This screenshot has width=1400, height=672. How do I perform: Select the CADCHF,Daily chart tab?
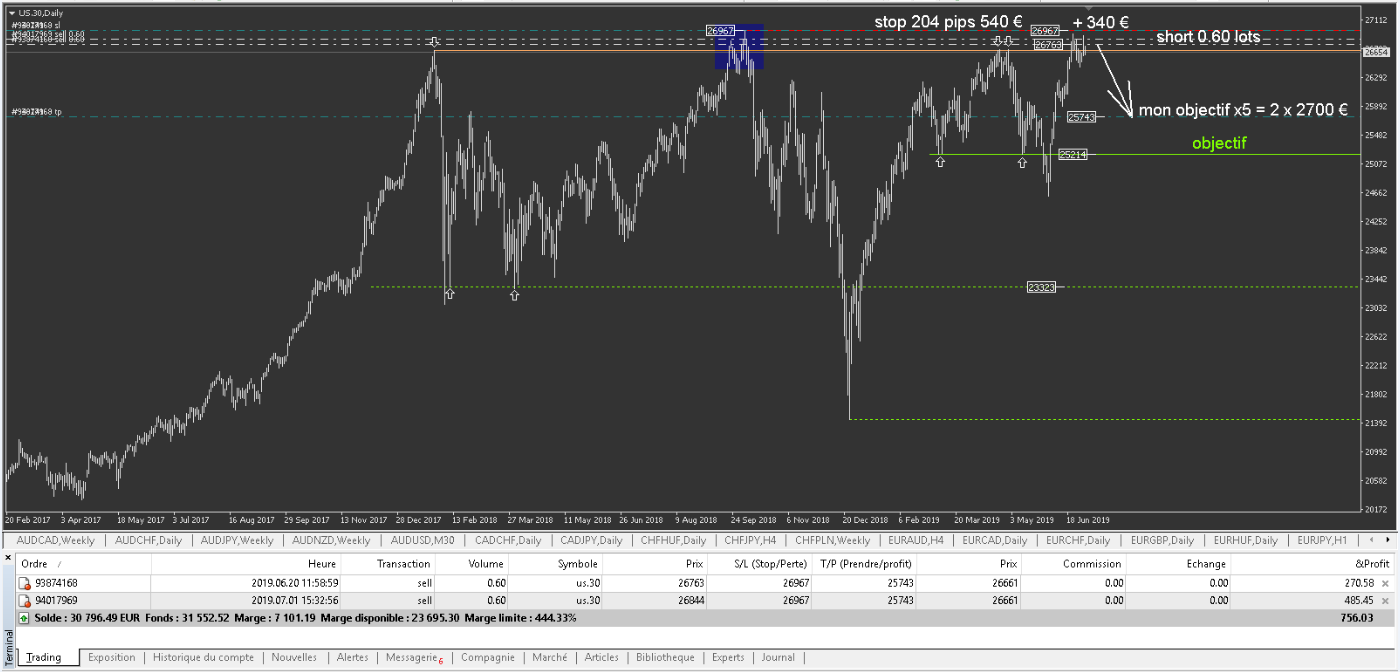(506, 541)
